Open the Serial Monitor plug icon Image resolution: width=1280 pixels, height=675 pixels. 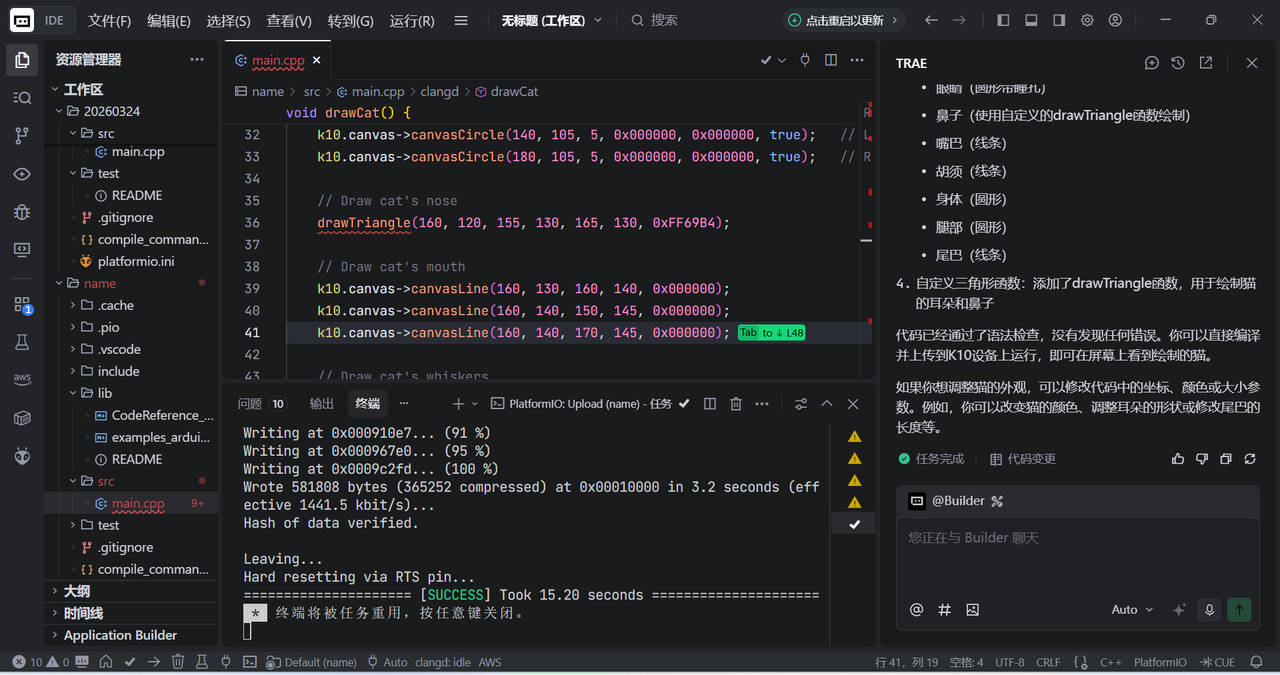click(225, 661)
